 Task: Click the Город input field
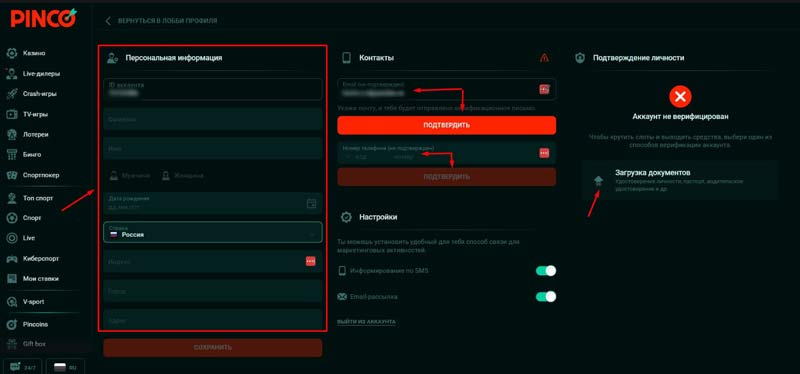213,291
